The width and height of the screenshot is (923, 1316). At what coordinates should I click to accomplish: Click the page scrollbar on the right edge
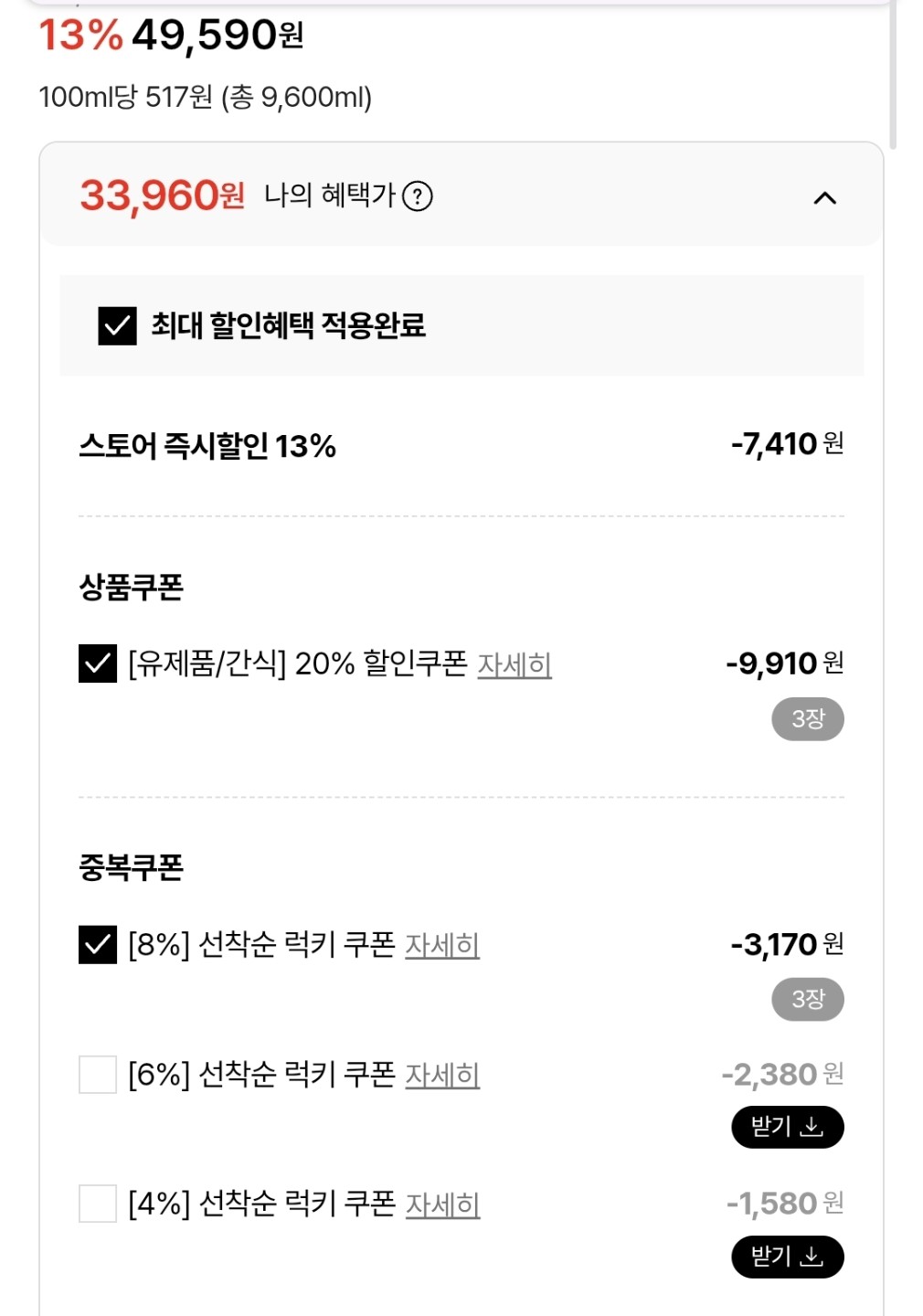tap(893, 73)
